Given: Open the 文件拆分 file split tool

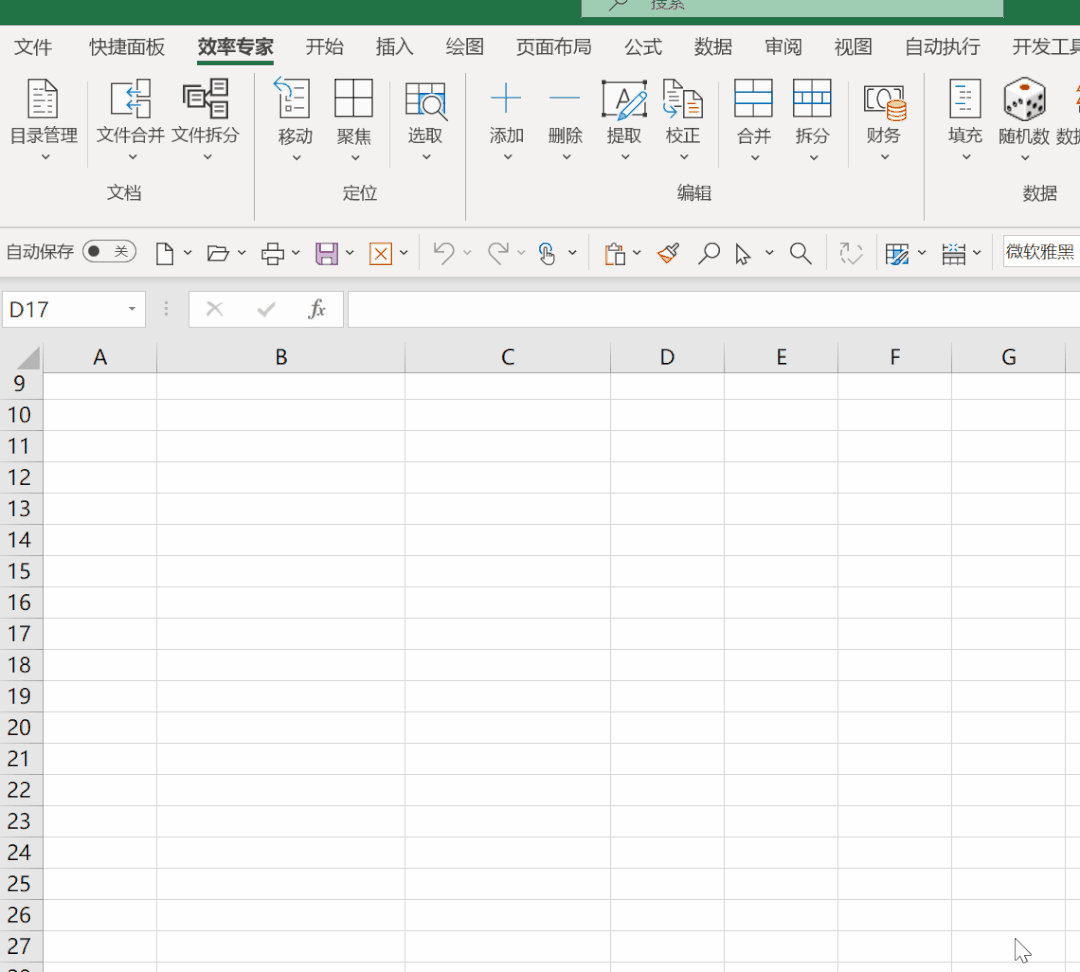Looking at the screenshot, I should click(x=206, y=100).
